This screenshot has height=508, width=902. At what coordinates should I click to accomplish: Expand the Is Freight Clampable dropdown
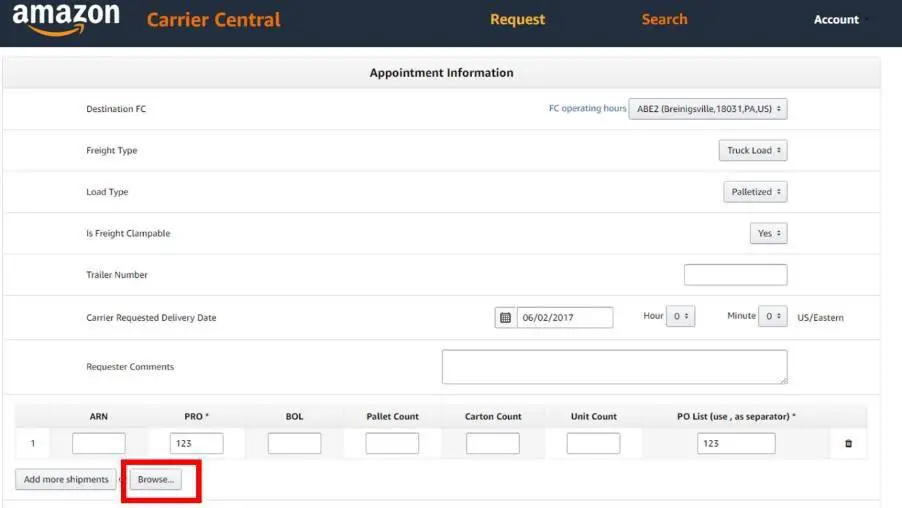[x=768, y=233]
